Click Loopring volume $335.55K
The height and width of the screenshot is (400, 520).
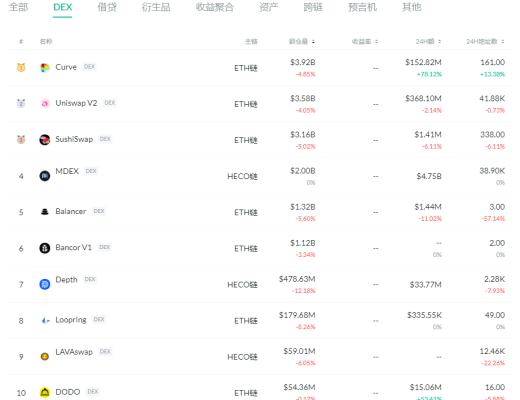(x=424, y=315)
